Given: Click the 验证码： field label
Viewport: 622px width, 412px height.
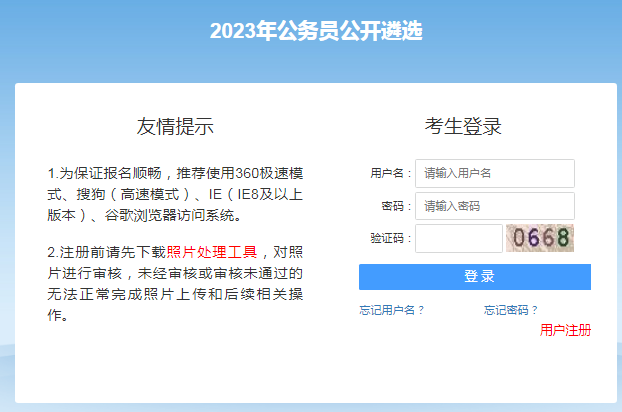Looking at the screenshot, I should [391, 238].
